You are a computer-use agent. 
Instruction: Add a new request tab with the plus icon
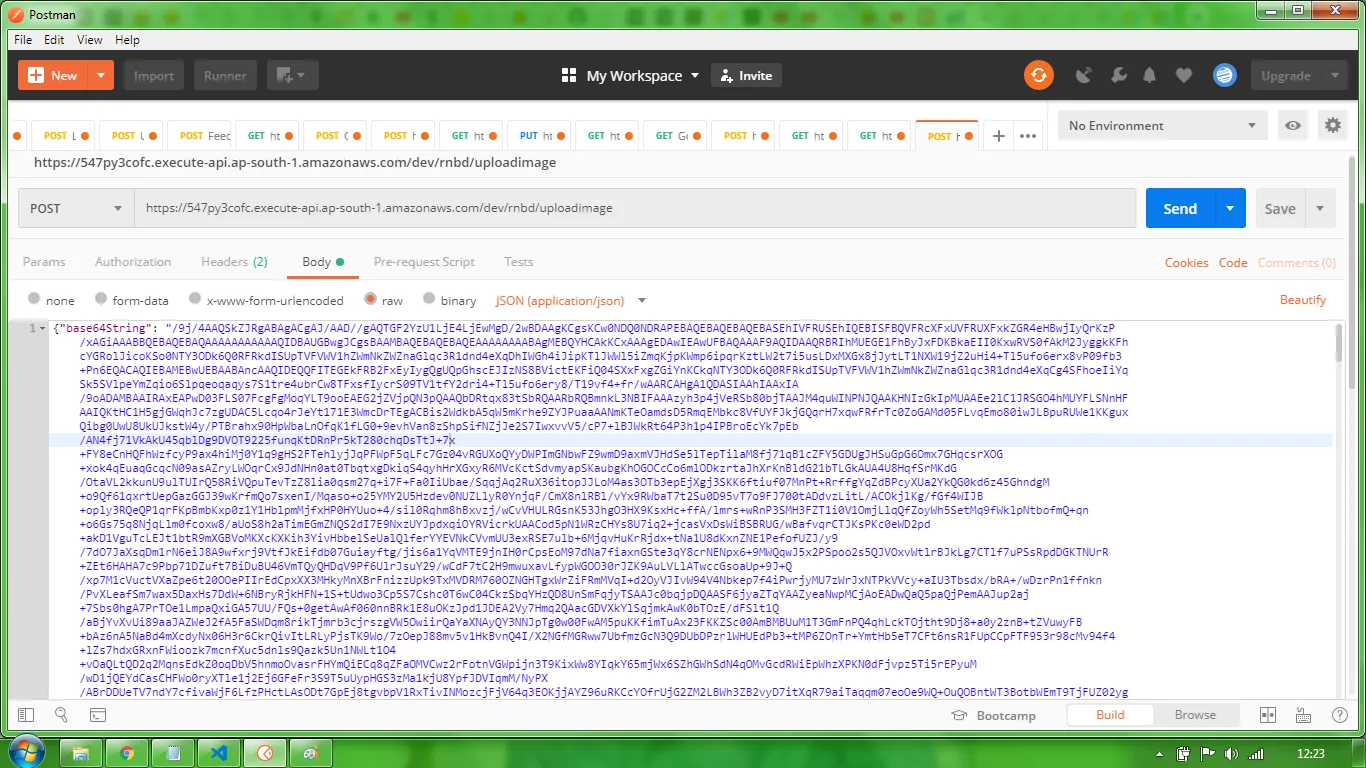coord(998,136)
